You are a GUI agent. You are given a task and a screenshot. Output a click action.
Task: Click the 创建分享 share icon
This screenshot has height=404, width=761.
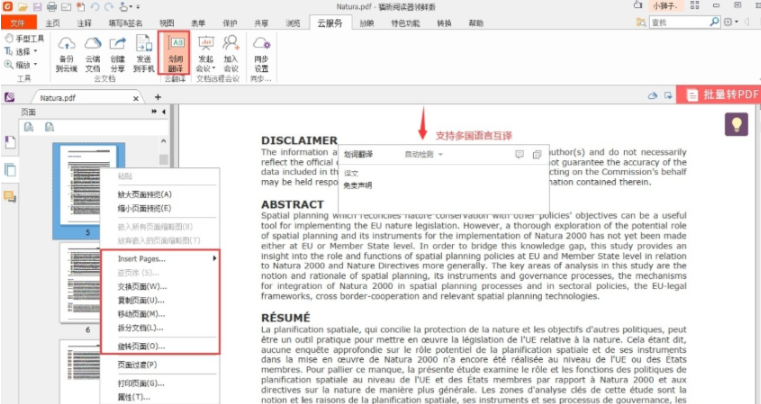tap(117, 53)
